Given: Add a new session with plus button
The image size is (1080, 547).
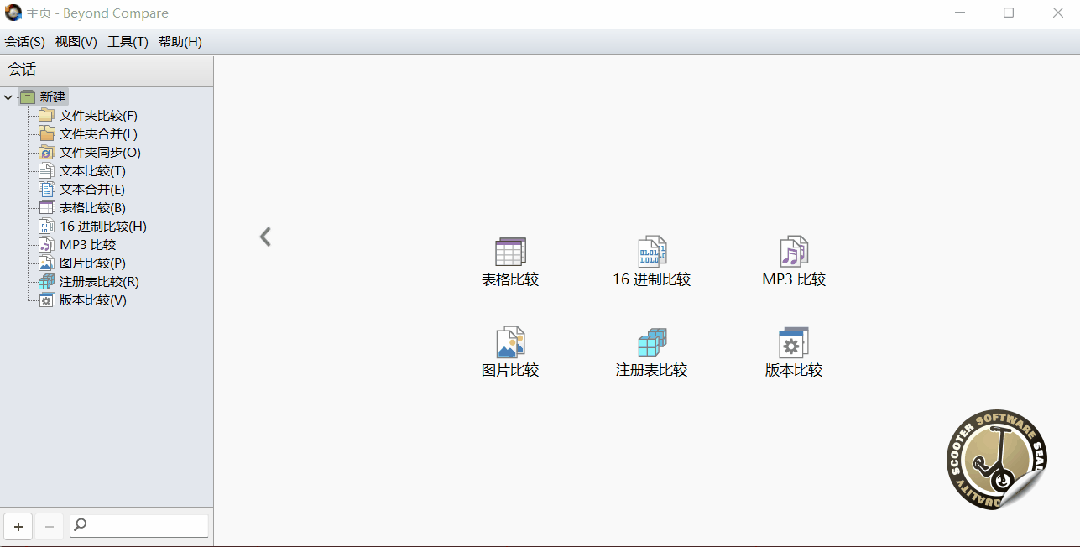Looking at the screenshot, I should coord(18,527).
